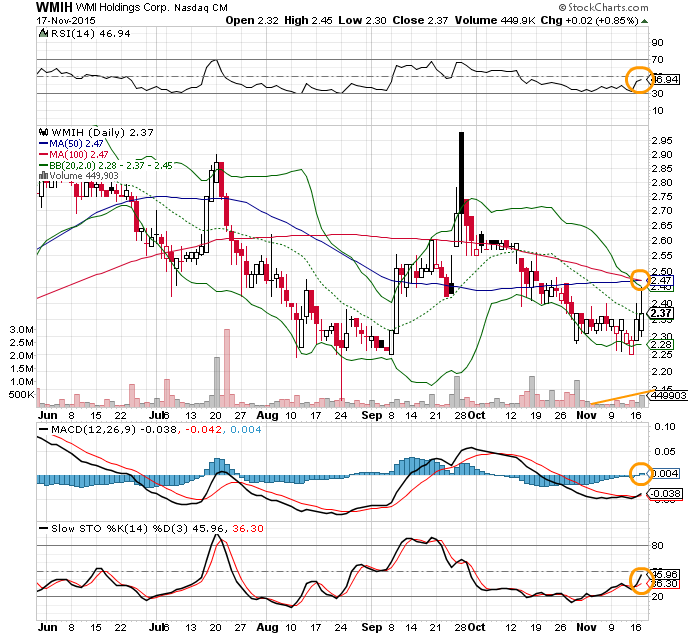Click the tallest pink volume bar in late July
This screenshot has height=634, width=688.
226,368
